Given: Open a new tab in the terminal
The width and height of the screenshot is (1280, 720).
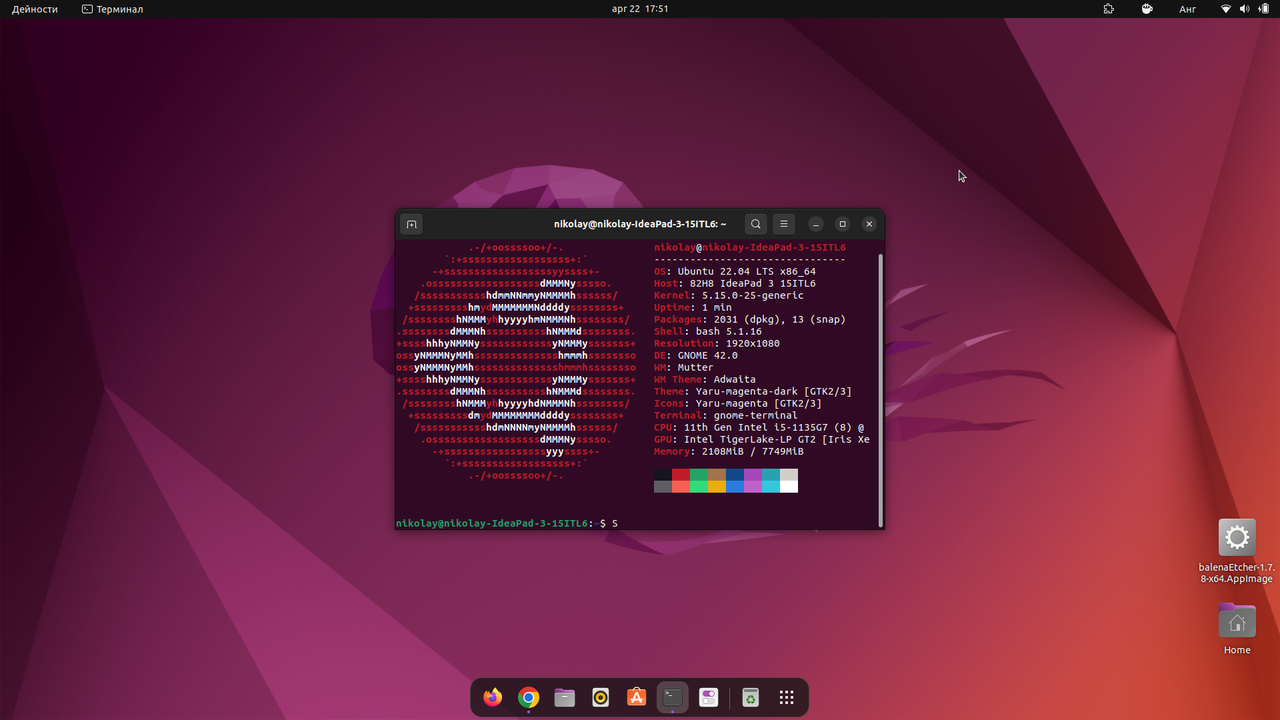Looking at the screenshot, I should point(411,224).
